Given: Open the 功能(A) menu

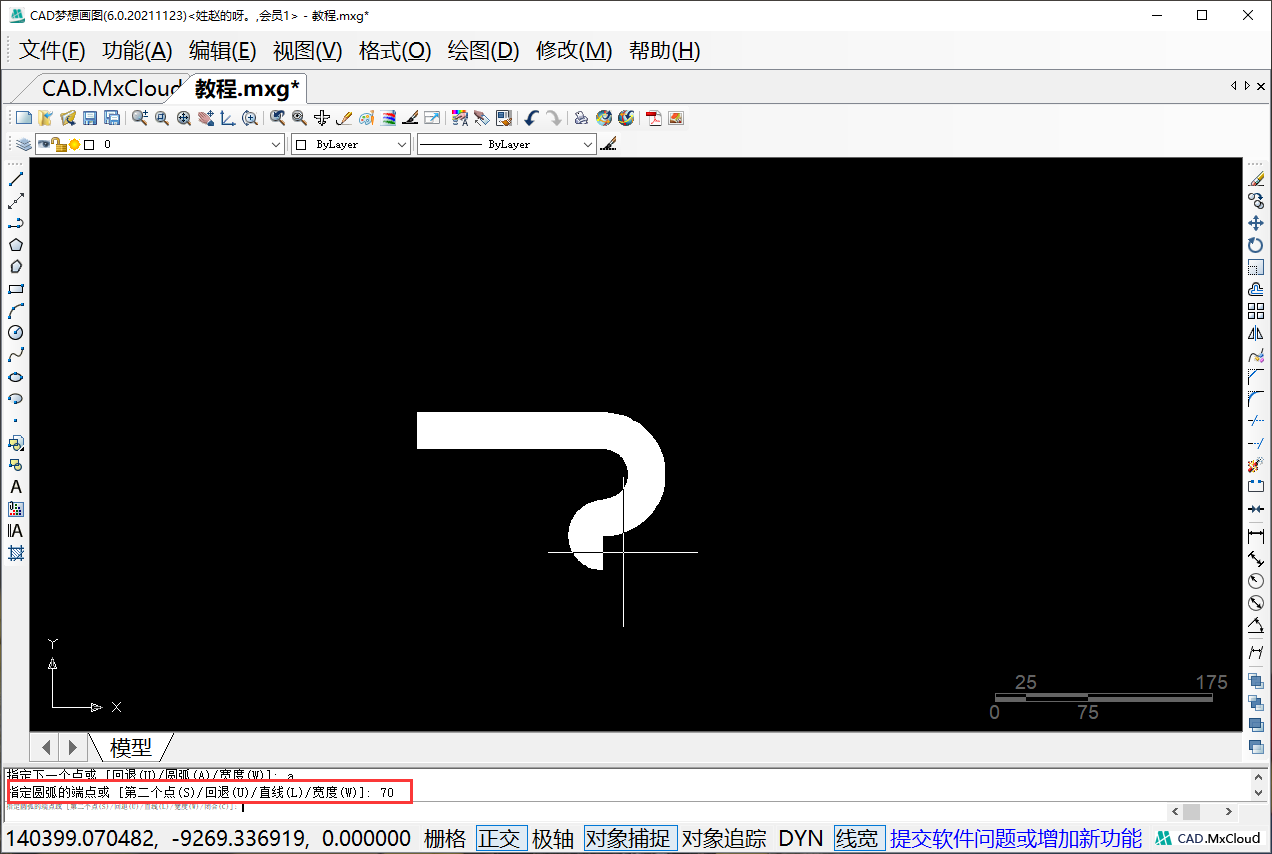Looking at the screenshot, I should [x=138, y=51].
